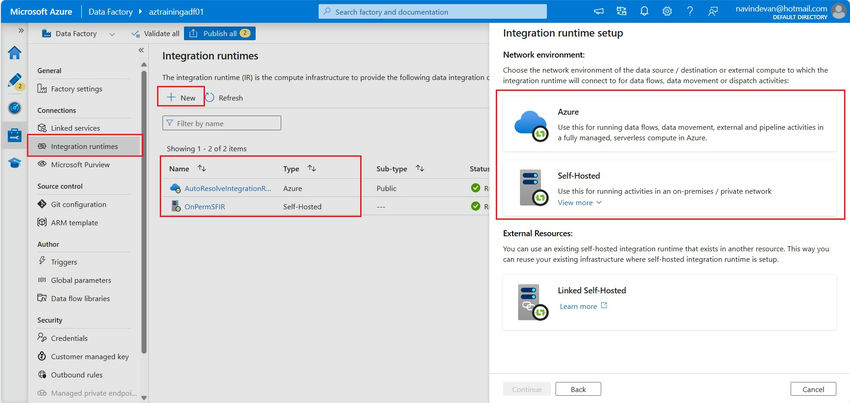Open notifications bell
Viewport: 850px width, 403px height.
(644, 11)
